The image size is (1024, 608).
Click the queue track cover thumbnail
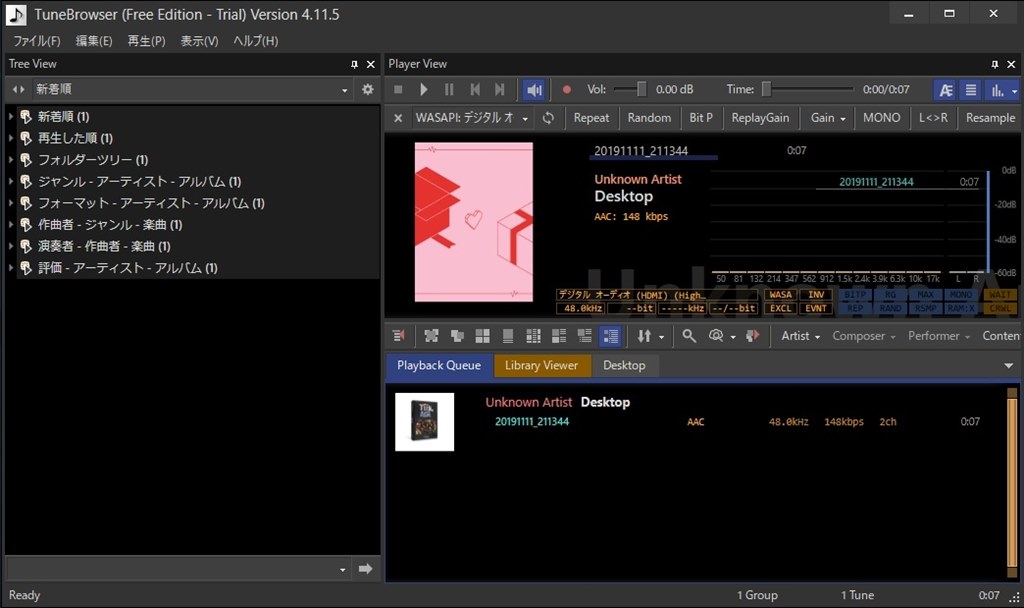424,422
